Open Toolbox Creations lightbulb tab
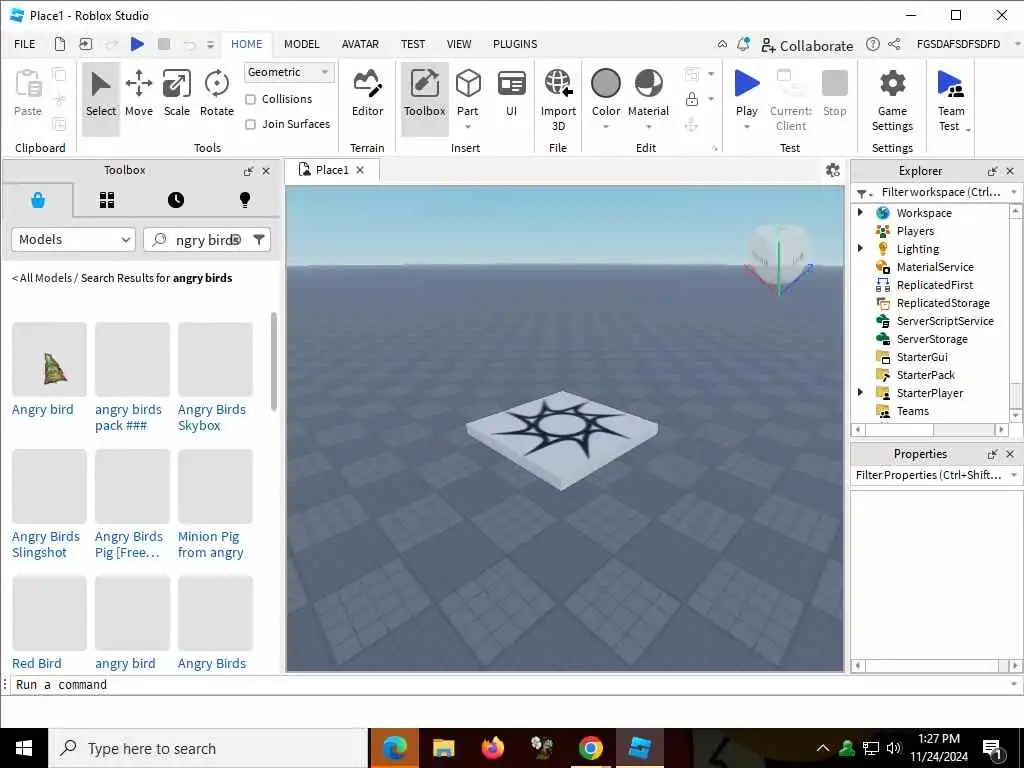Viewport: 1024px width, 768px height. 245,200
